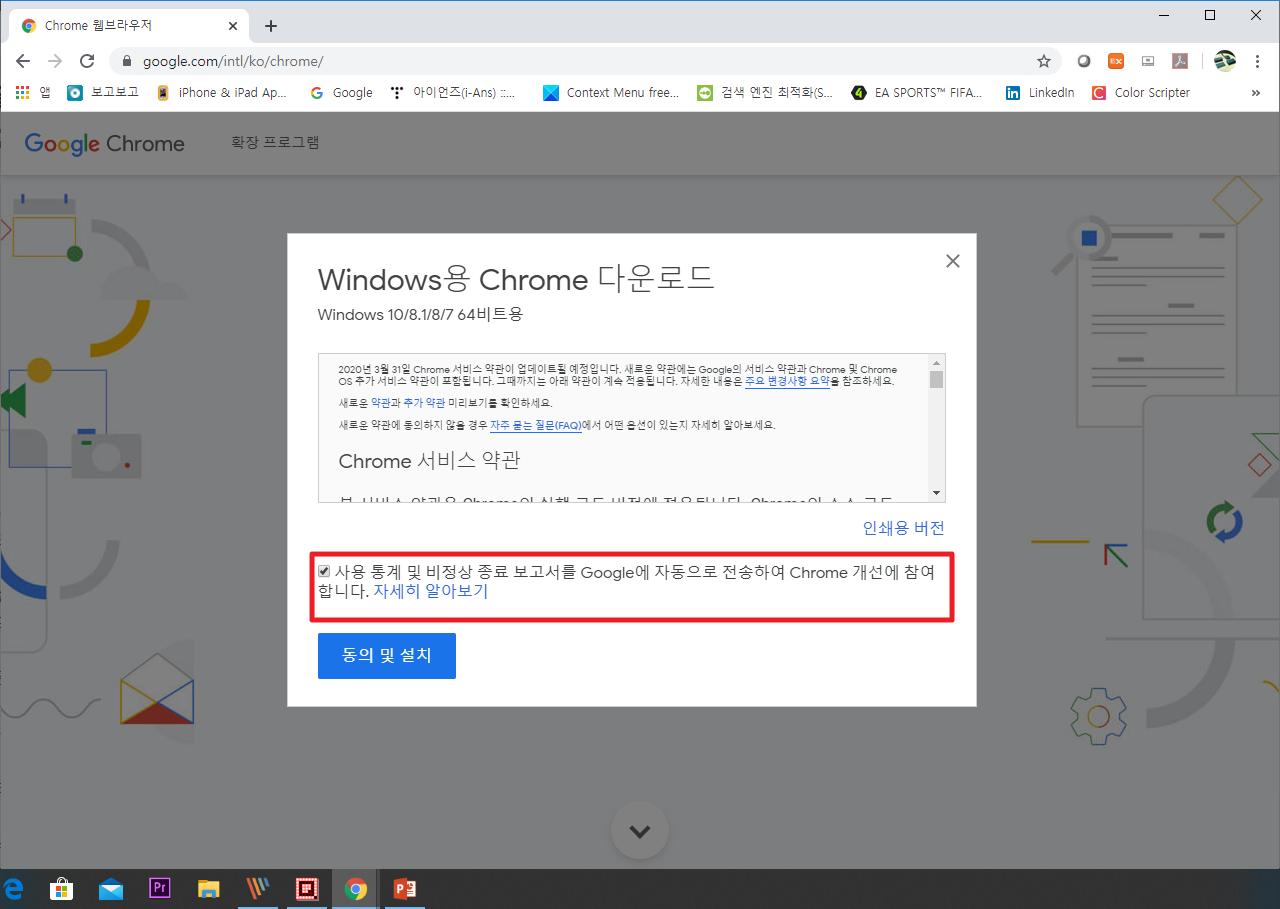Open the 자주 묻는 질문(FAQ) link
The image size is (1280, 909).
pyautogui.click(x=536, y=424)
